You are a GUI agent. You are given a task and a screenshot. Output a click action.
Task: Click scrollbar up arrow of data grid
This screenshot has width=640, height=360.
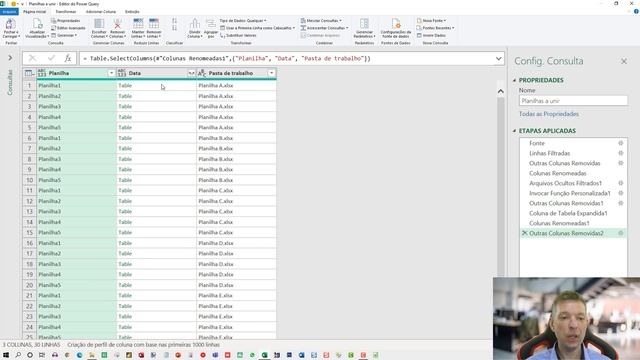coord(500,91)
